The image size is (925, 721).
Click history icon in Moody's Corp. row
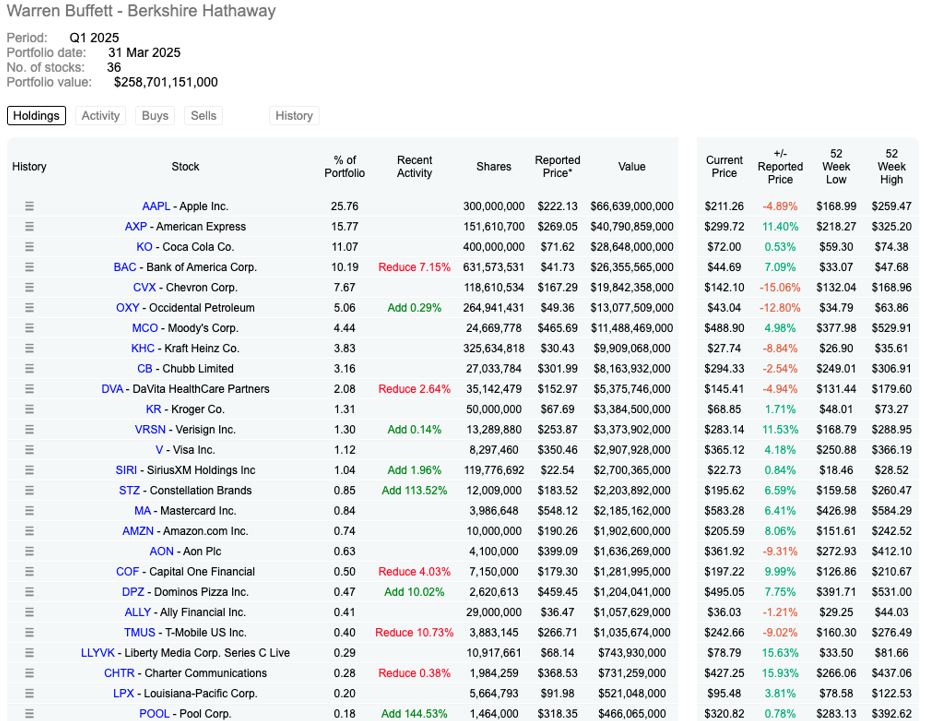pyautogui.click(x=29, y=328)
